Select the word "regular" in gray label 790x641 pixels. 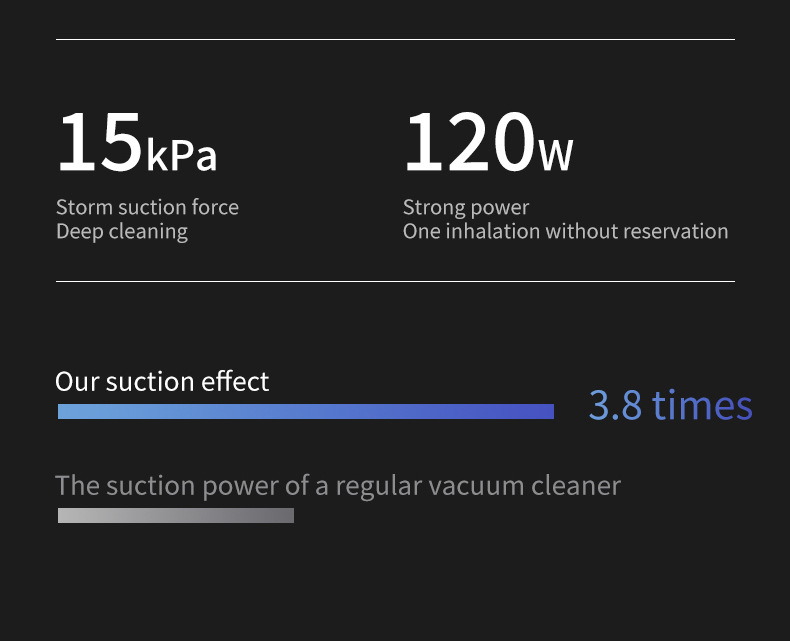[x=378, y=487]
